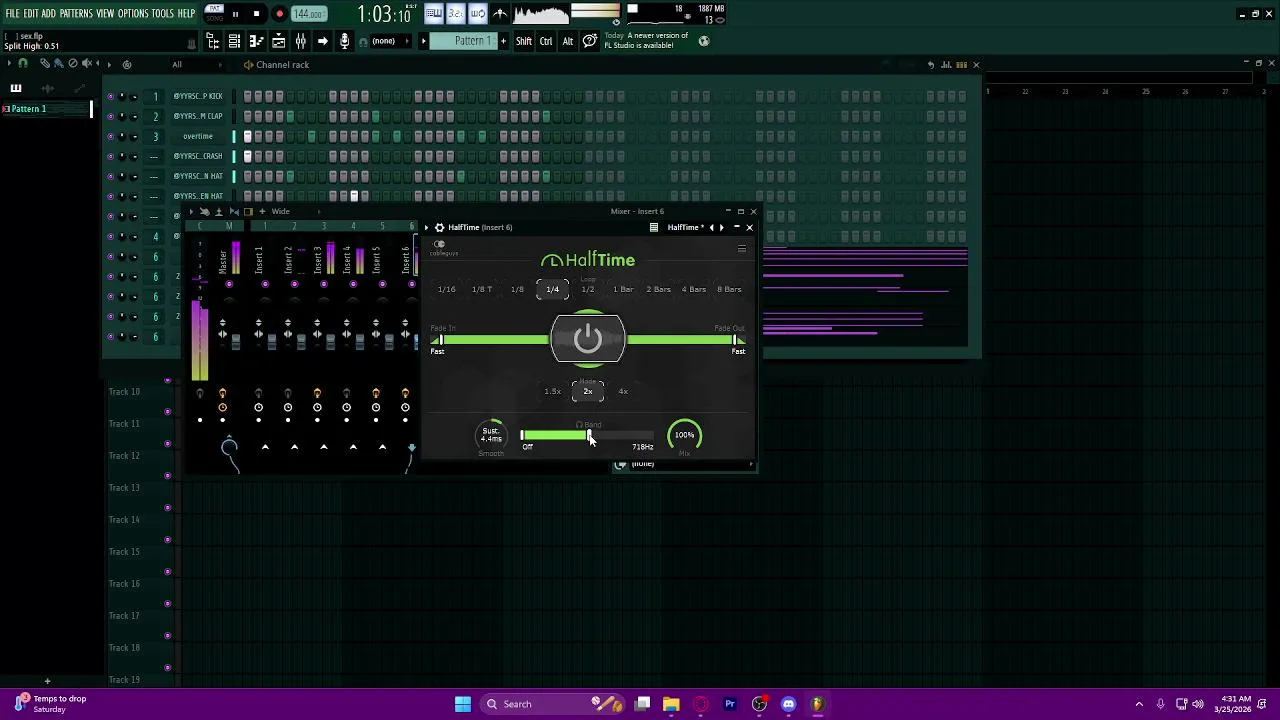
Task: Select previous HalfTime preset arrow
Action: tap(711, 227)
